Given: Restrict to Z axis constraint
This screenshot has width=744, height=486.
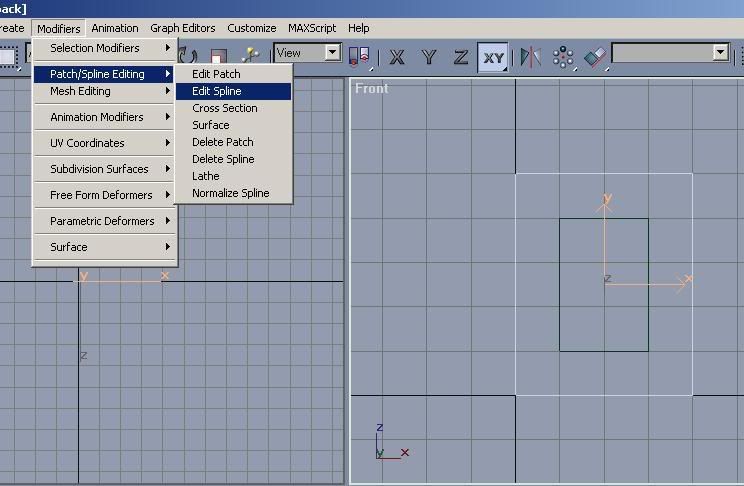Looking at the screenshot, I should pyautogui.click(x=461, y=56).
